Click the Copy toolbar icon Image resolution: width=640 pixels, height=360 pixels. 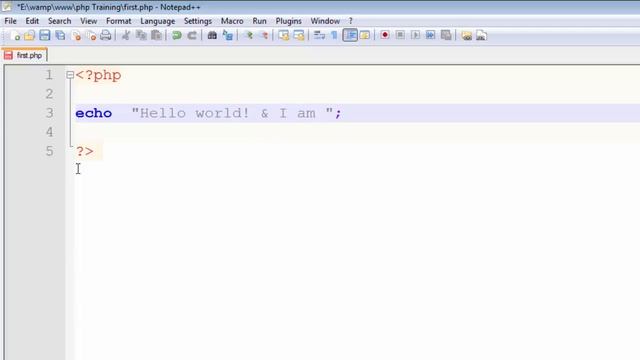click(141, 36)
